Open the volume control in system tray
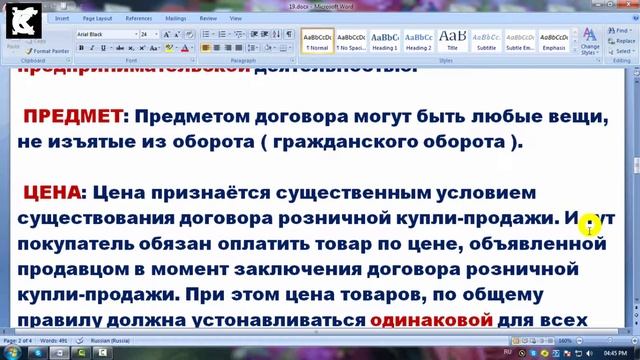The image size is (640, 360). point(589,353)
